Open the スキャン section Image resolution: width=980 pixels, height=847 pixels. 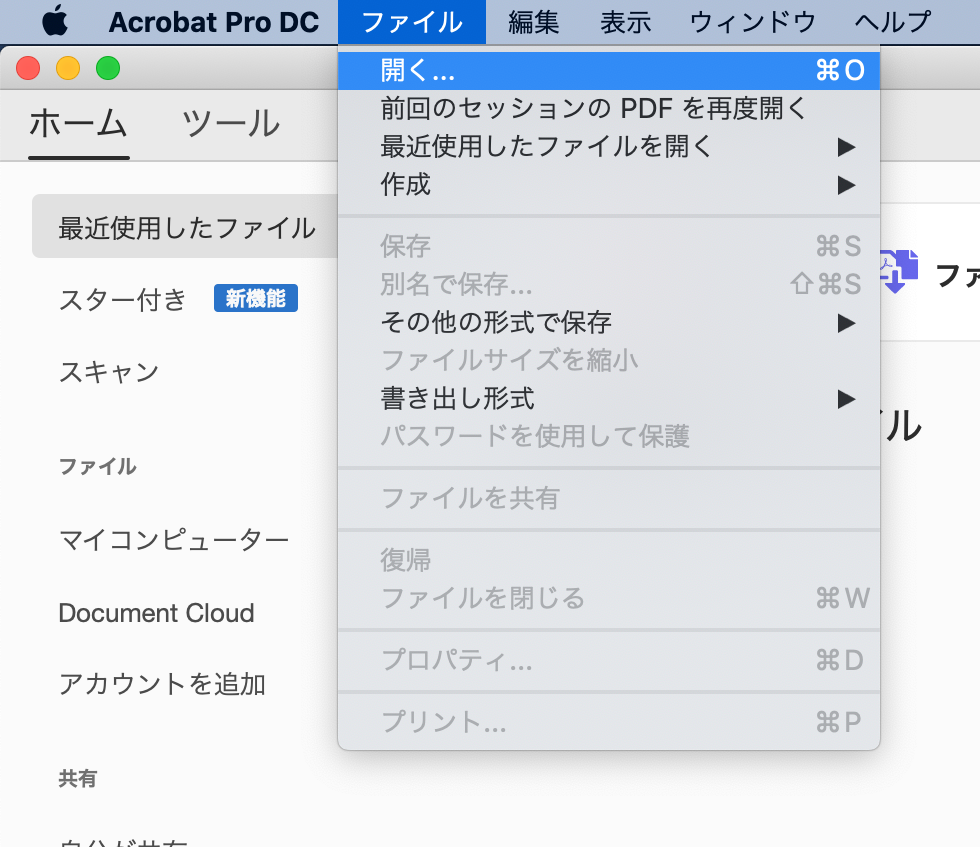click(108, 371)
